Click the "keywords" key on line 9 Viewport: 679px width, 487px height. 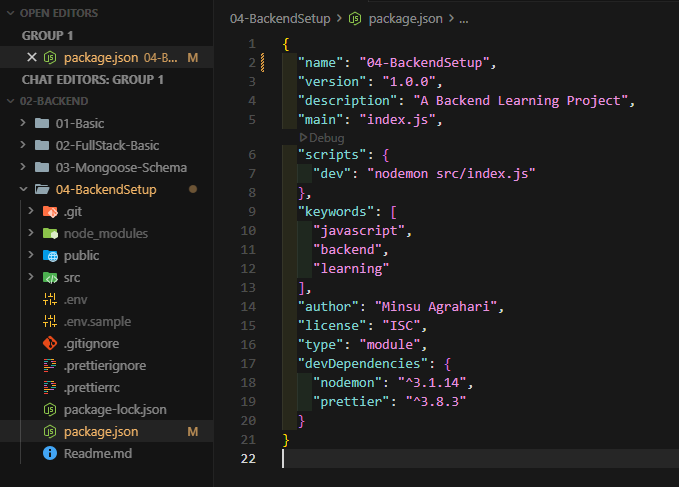[x=336, y=212]
